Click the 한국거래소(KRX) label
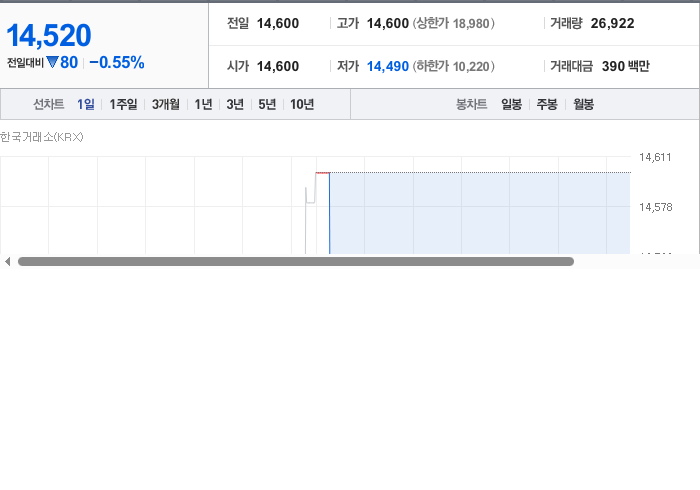700x490 pixels. click(x=42, y=137)
